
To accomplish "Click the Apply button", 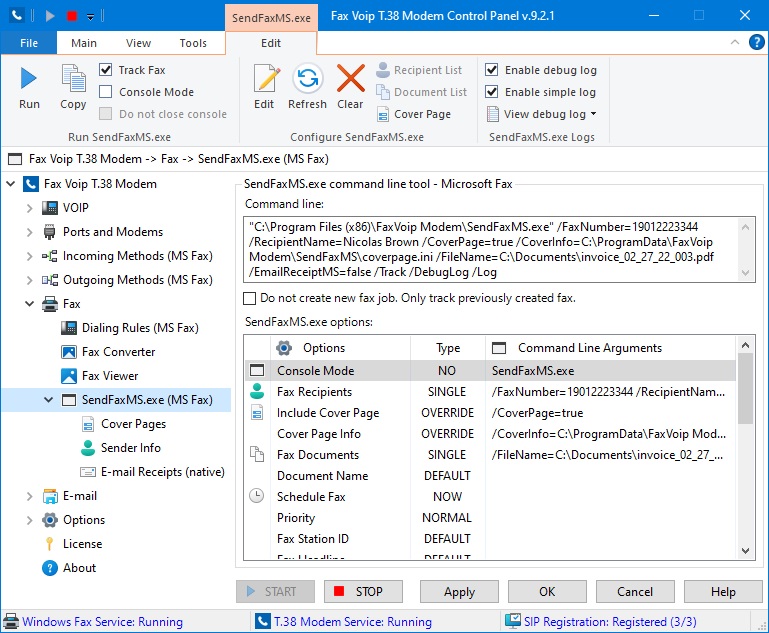I will tap(460, 592).
